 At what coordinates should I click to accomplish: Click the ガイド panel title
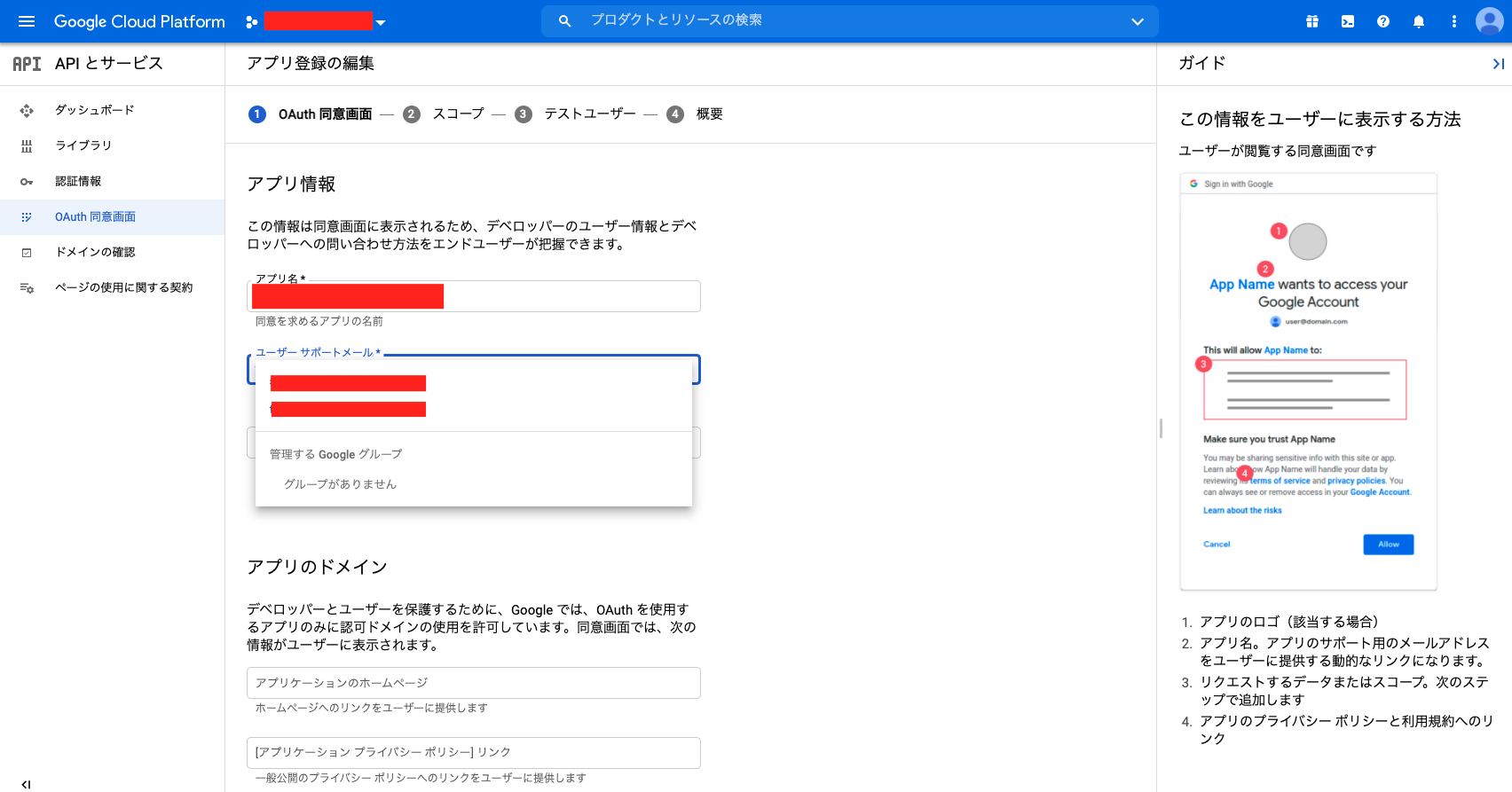pyautogui.click(x=1202, y=63)
